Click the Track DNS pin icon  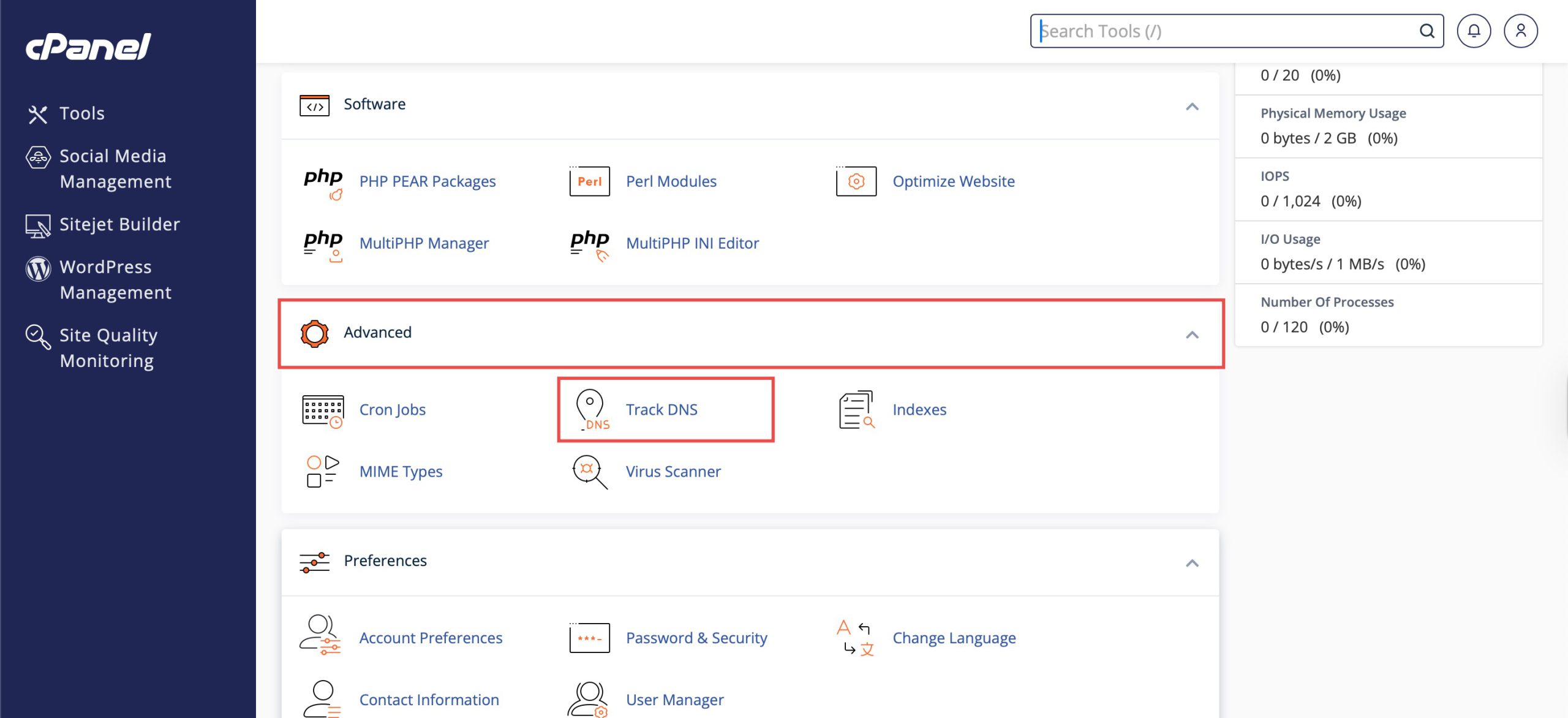590,409
